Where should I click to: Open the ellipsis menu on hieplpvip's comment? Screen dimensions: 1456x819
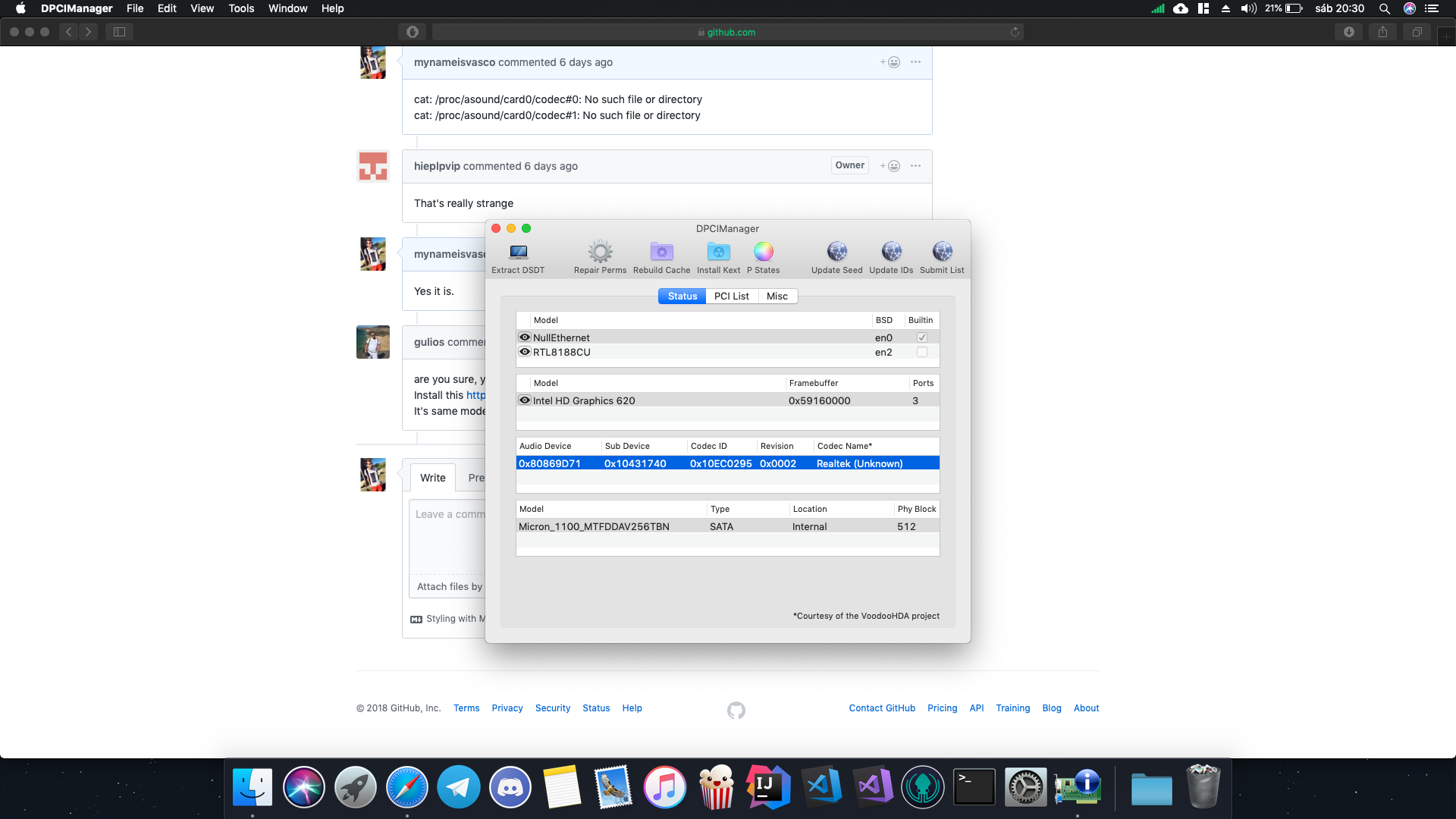pyautogui.click(x=915, y=165)
